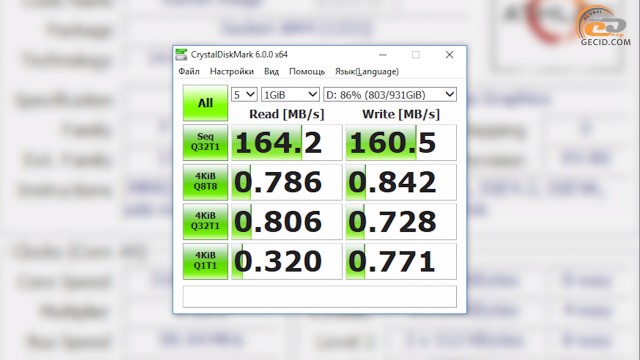Minimize the CrystalDiskMark window
Viewport: 640px width, 360px height.
click(x=382, y=55)
